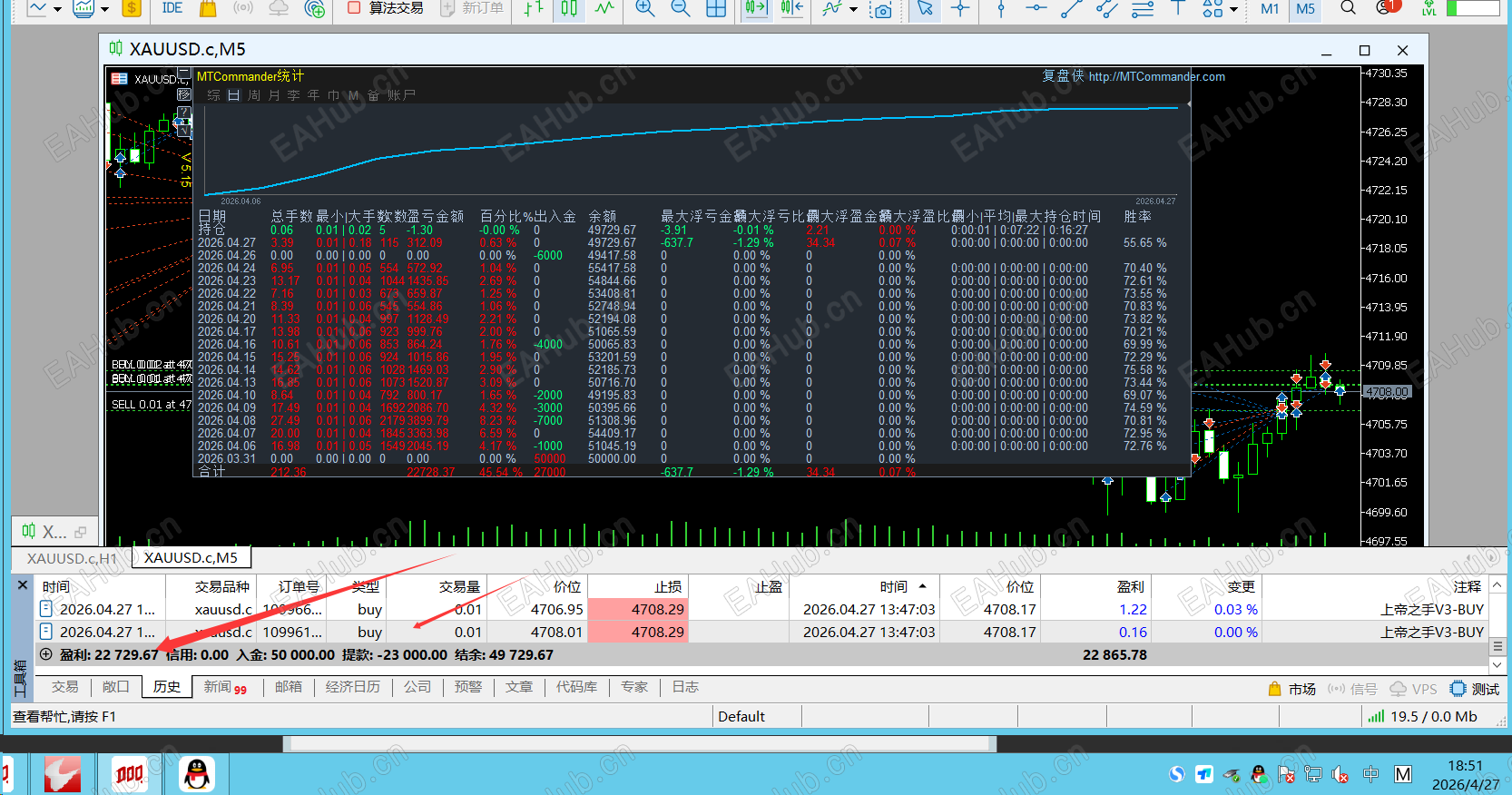Open account profile with notification badge
The height and width of the screenshot is (795, 1512).
[x=1388, y=7]
